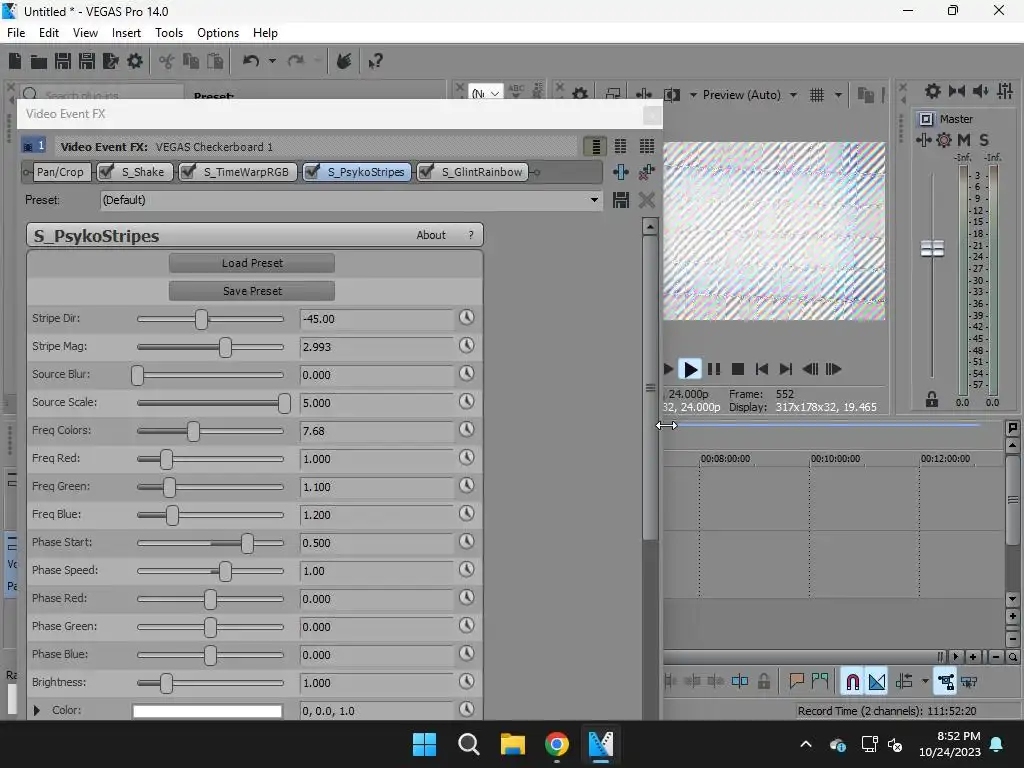Click the Dim Output speaker icon
This screenshot has height=768, width=1024.
(x=980, y=91)
